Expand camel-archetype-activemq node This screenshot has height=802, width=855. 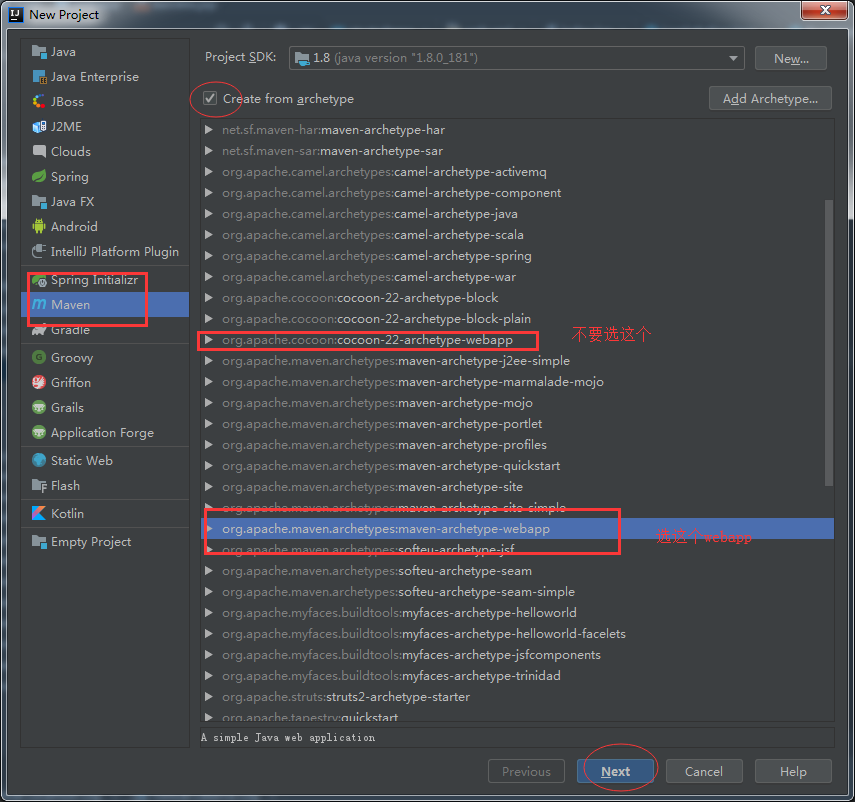coord(208,172)
